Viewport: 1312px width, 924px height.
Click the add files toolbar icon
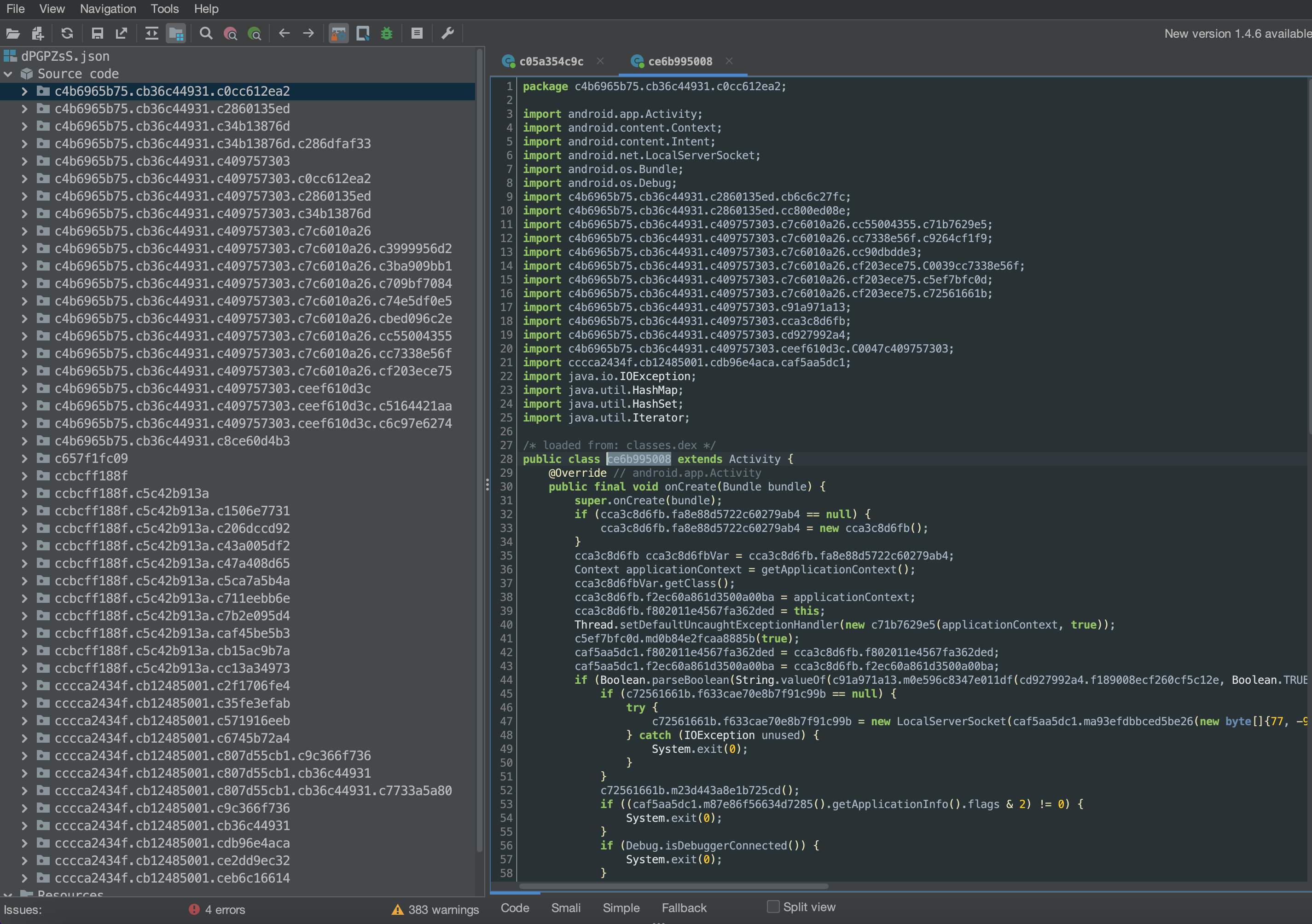(38, 34)
